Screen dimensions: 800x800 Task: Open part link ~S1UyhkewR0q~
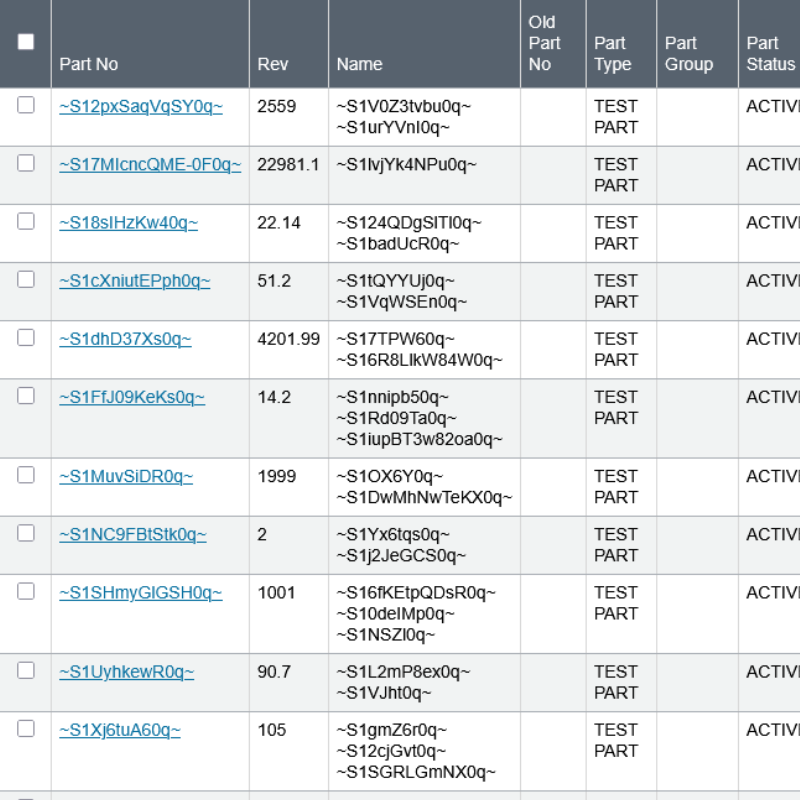(x=127, y=672)
